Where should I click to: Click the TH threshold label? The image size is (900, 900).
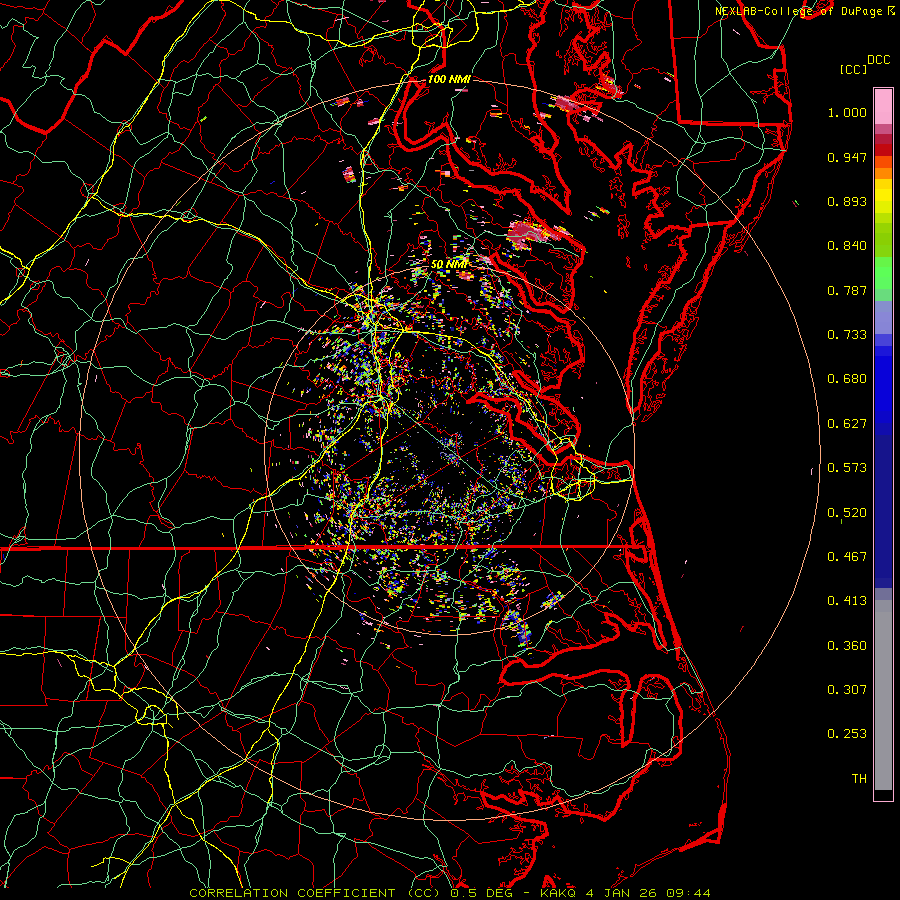(x=859, y=779)
